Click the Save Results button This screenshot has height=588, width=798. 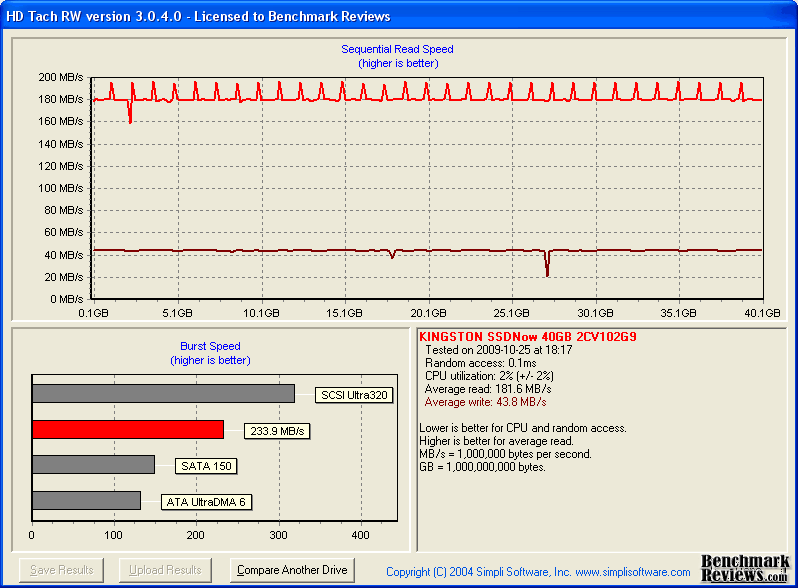pyautogui.click(x=62, y=570)
